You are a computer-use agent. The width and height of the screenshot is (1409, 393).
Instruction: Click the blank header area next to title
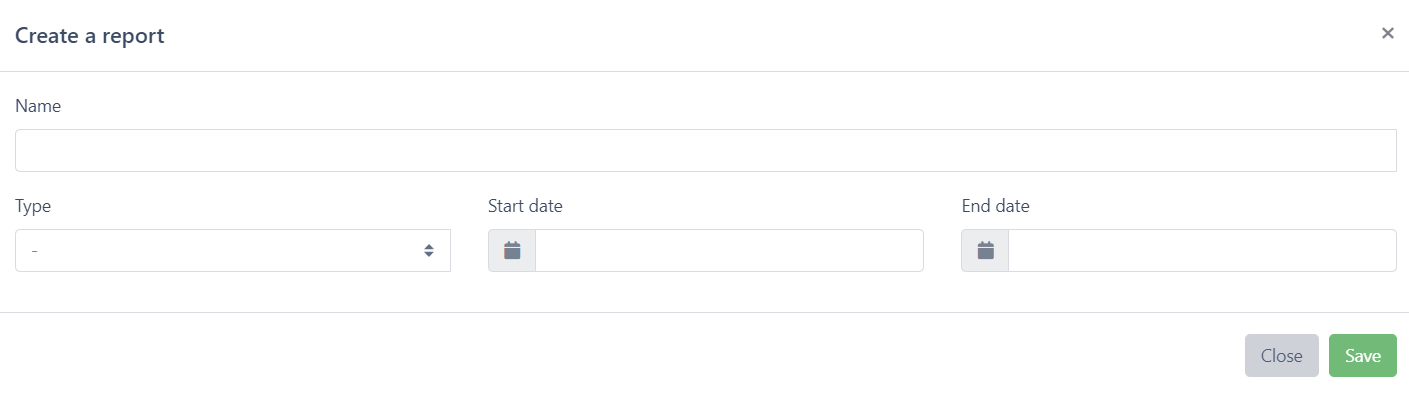770,36
